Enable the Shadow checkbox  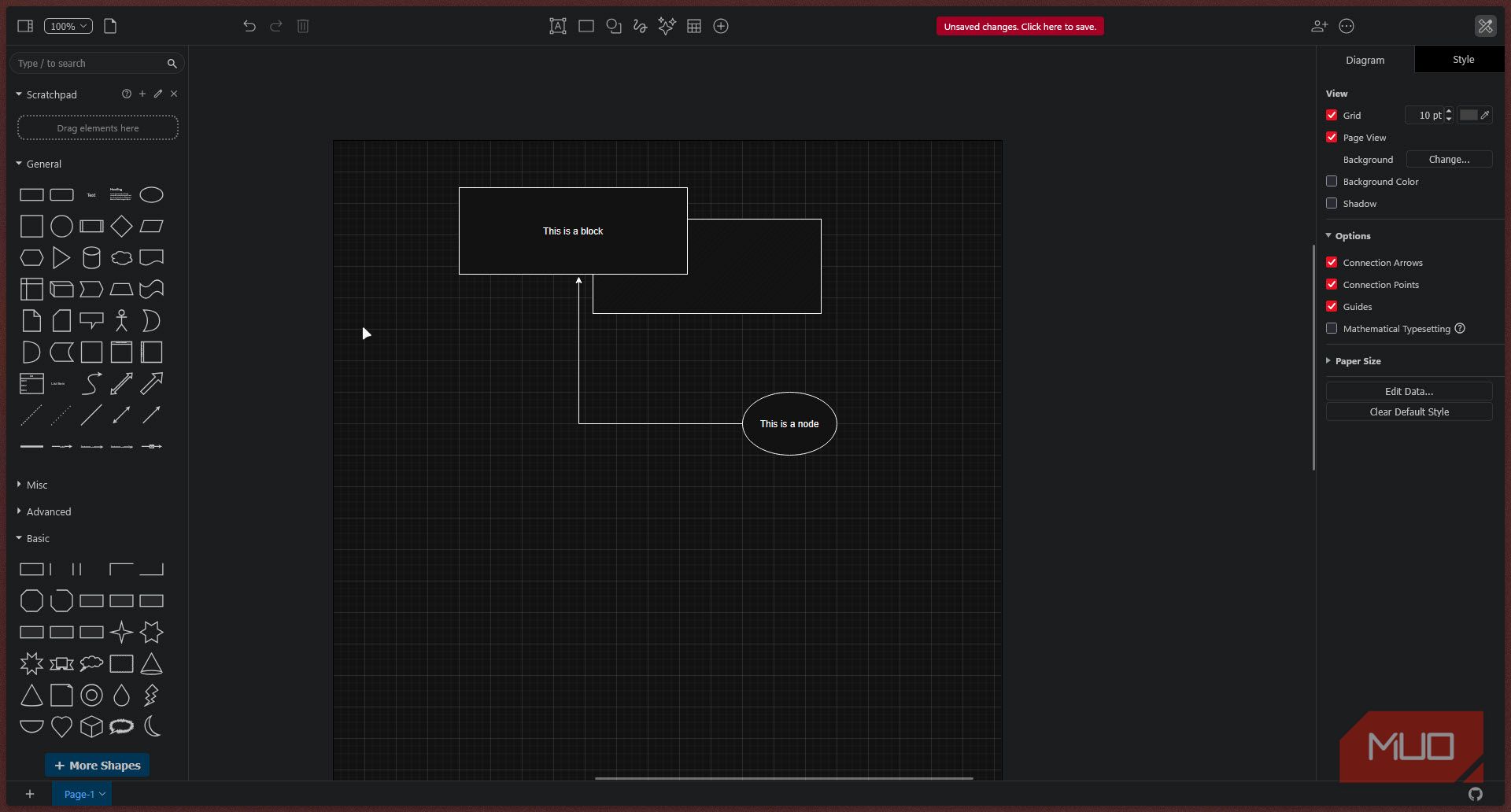click(x=1332, y=203)
